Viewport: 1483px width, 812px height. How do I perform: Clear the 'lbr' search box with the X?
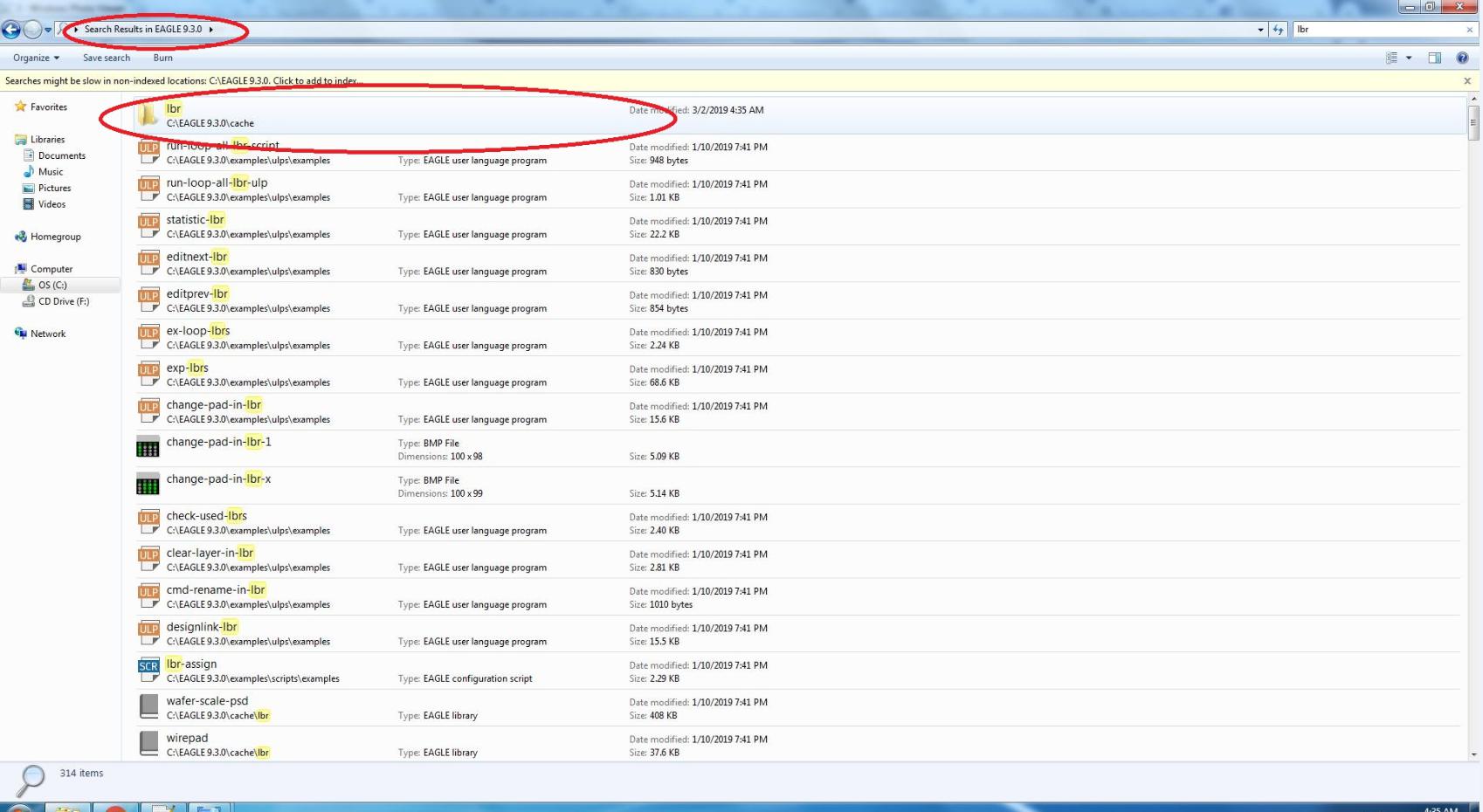coord(1469,30)
